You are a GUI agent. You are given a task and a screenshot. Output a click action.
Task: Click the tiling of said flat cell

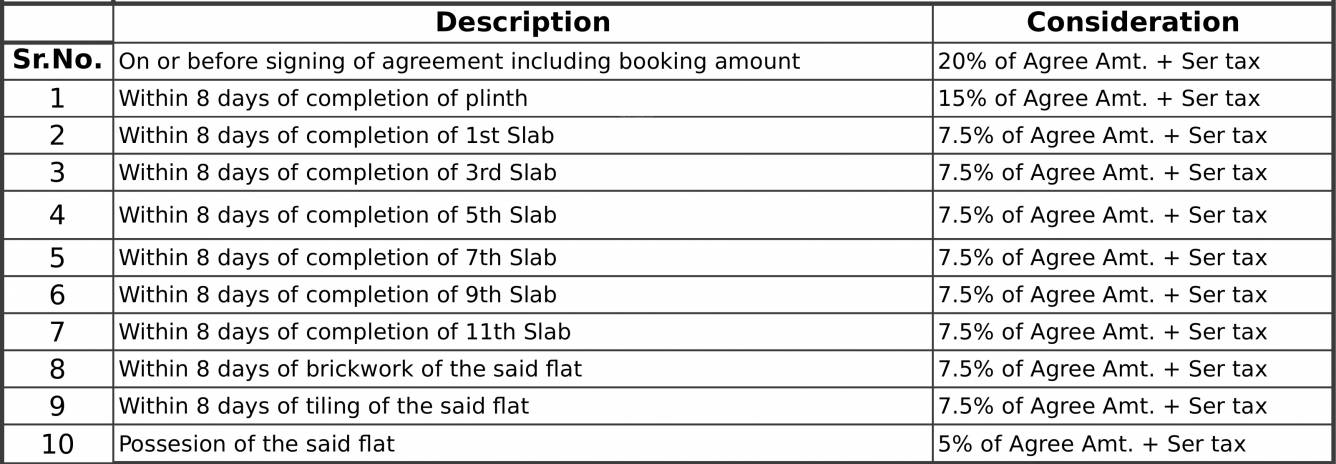[x=523, y=406]
